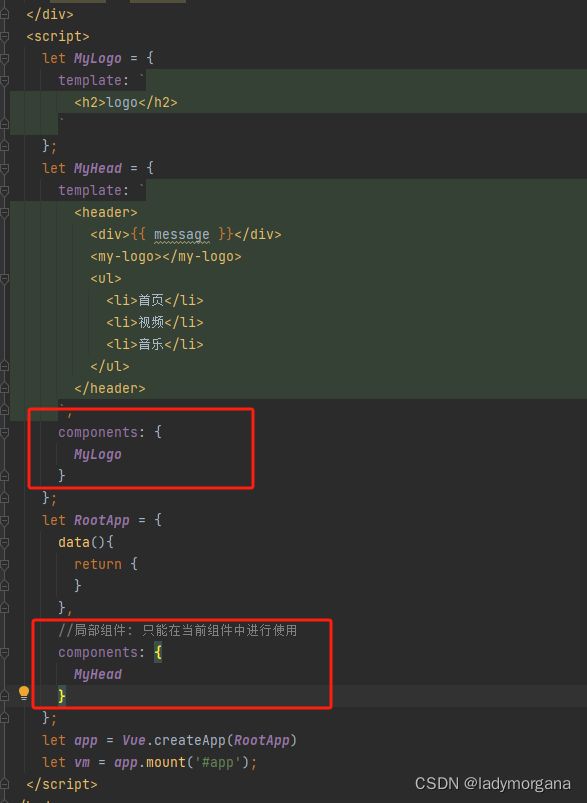
Task: Click 'createApp' method name
Action: (x=190, y=740)
